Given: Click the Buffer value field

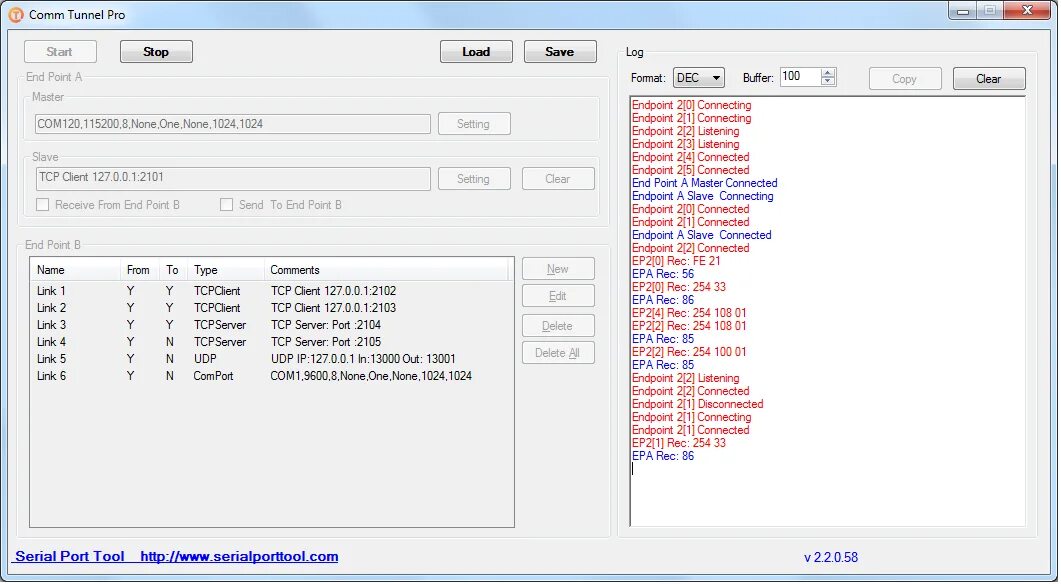Looking at the screenshot, I should pos(800,77).
